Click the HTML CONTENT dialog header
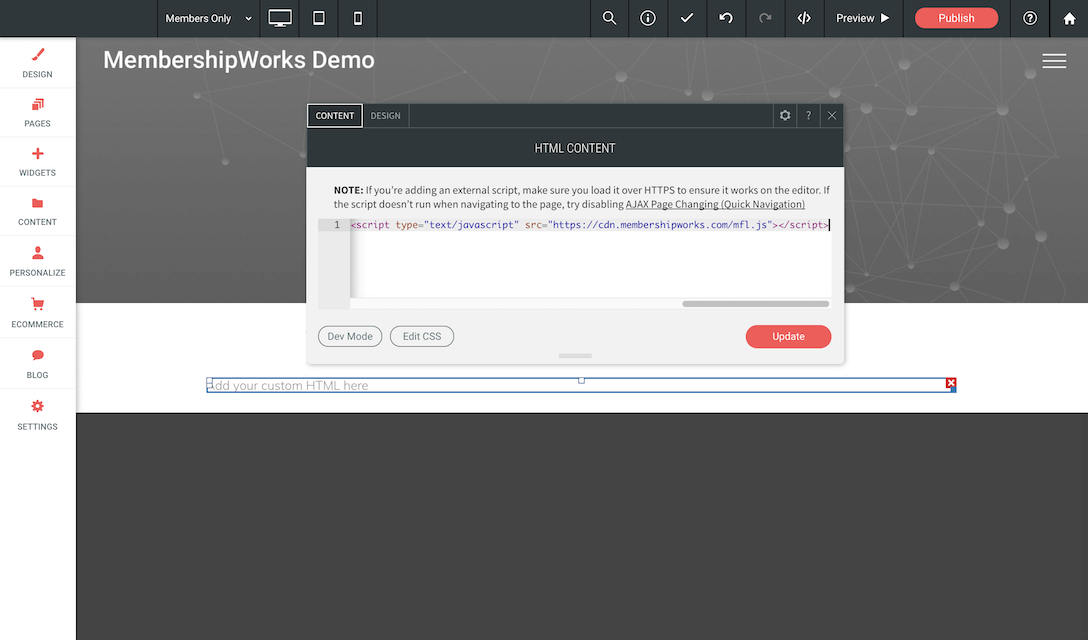The height and width of the screenshot is (640, 1088). (575, 148)
